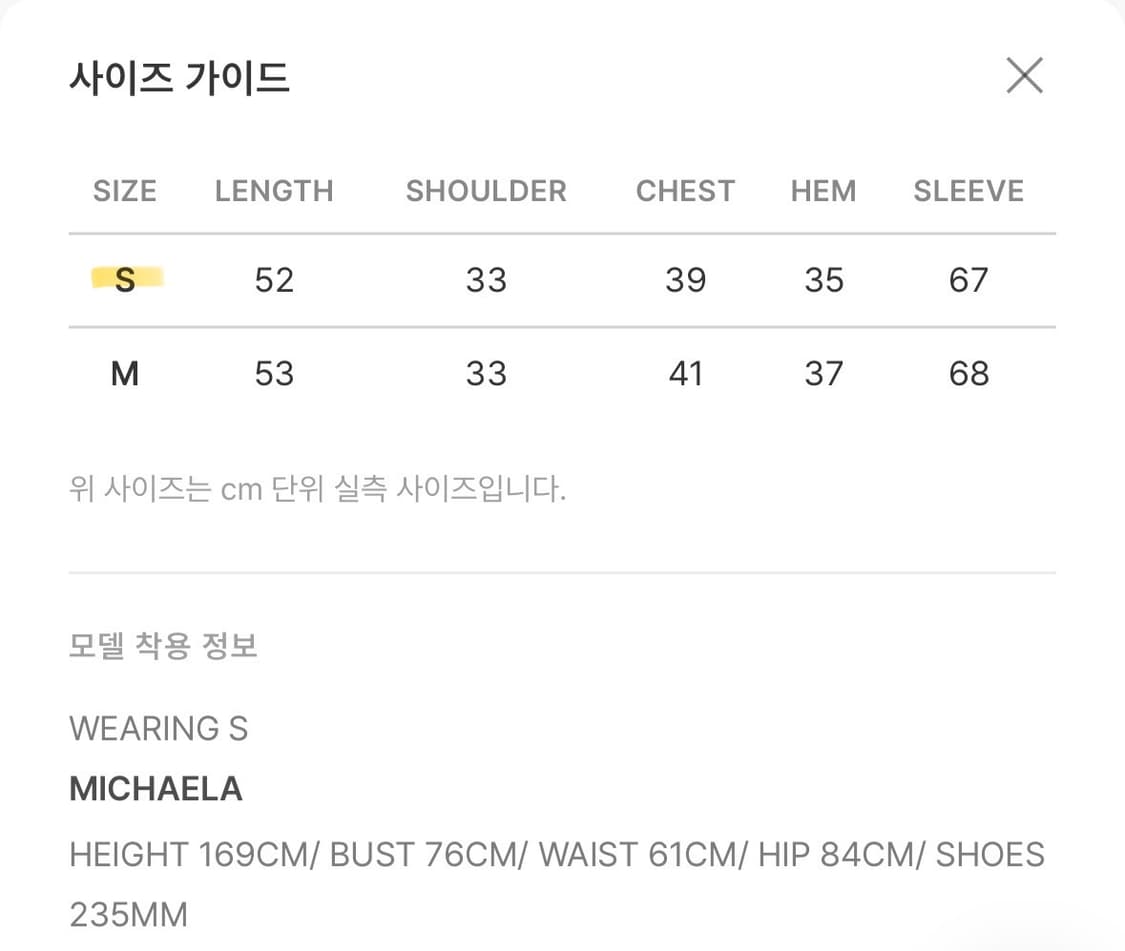Select the highlighted size S row

[x=124, y=281]
